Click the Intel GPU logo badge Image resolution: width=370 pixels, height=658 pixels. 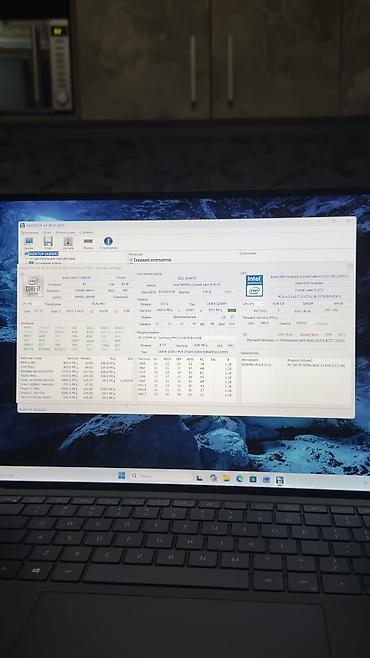pos(254,286)
